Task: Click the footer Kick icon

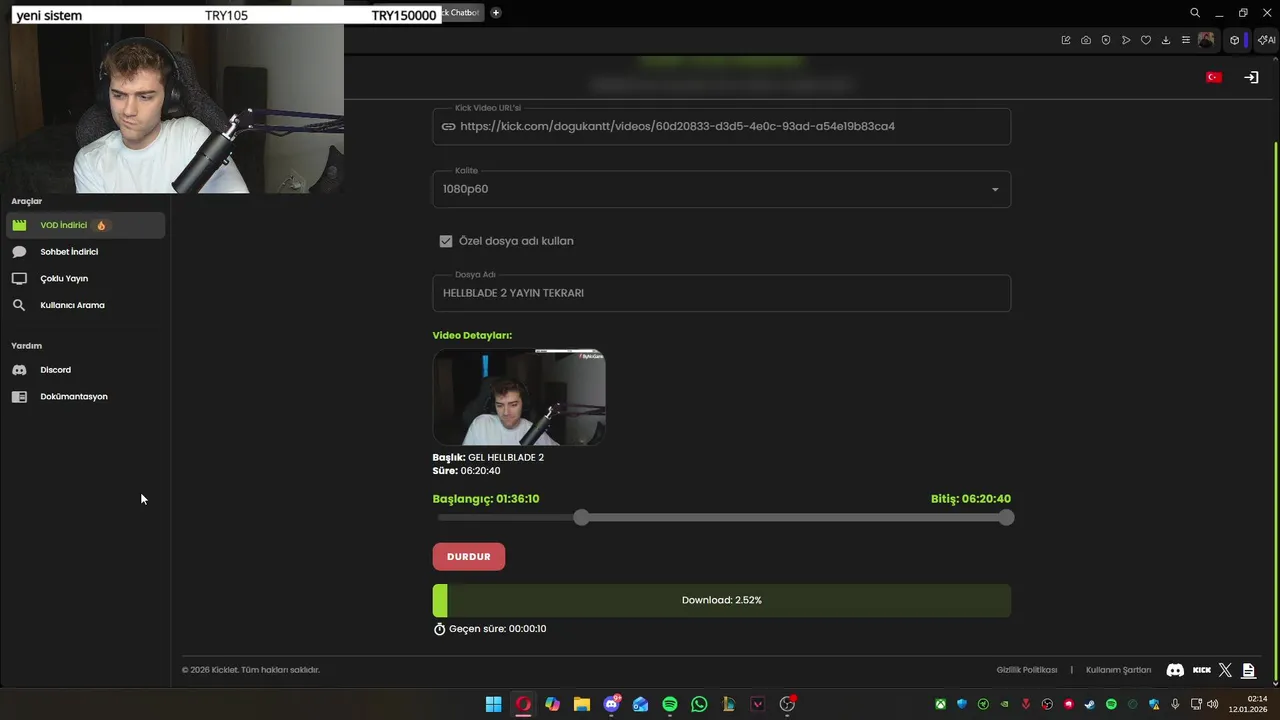Action: point(1202,670)
